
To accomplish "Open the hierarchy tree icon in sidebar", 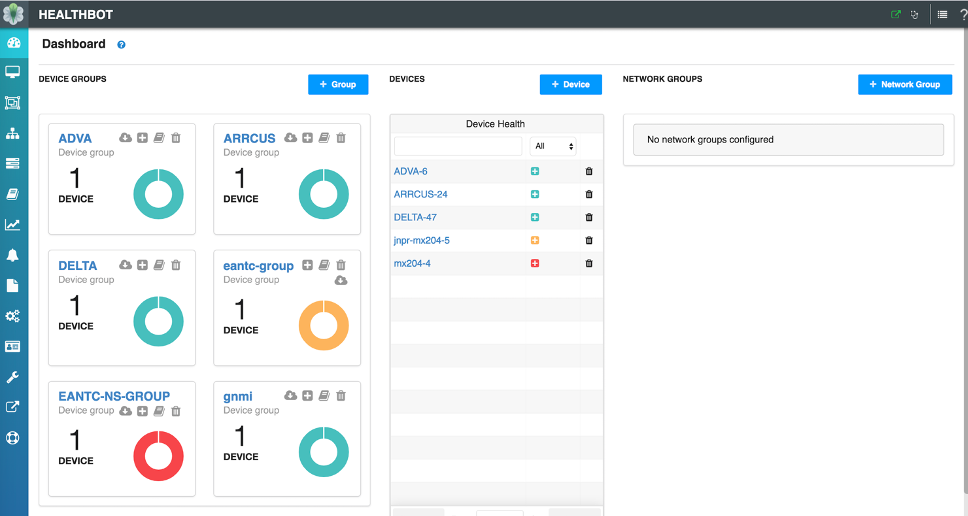I will (x=13, y=133).
